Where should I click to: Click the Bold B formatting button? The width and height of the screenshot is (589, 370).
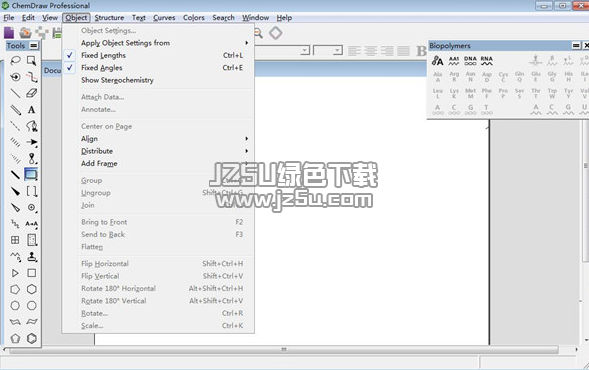421,50
